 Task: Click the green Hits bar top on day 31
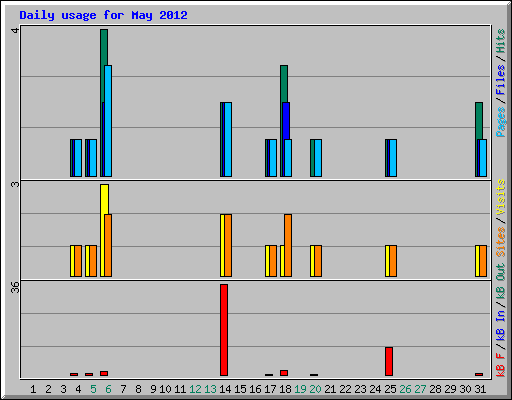coord(479,121)
